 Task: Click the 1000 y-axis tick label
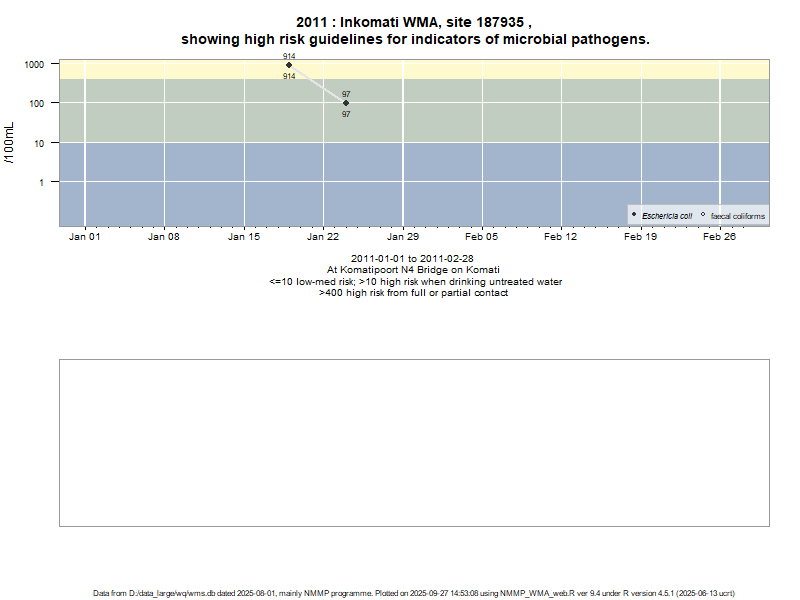[33, 64]
